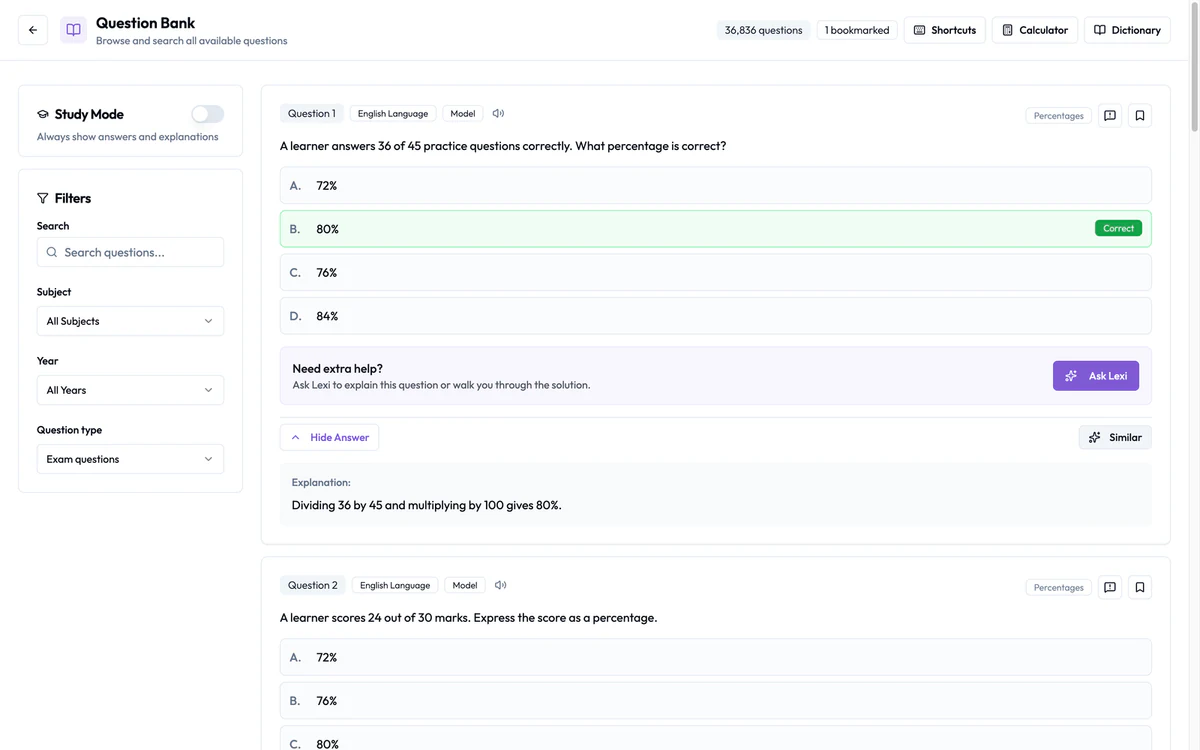Select option A 72% in Question 2
The height and width of the screenshot is (750, 1200).
point(716,657)
